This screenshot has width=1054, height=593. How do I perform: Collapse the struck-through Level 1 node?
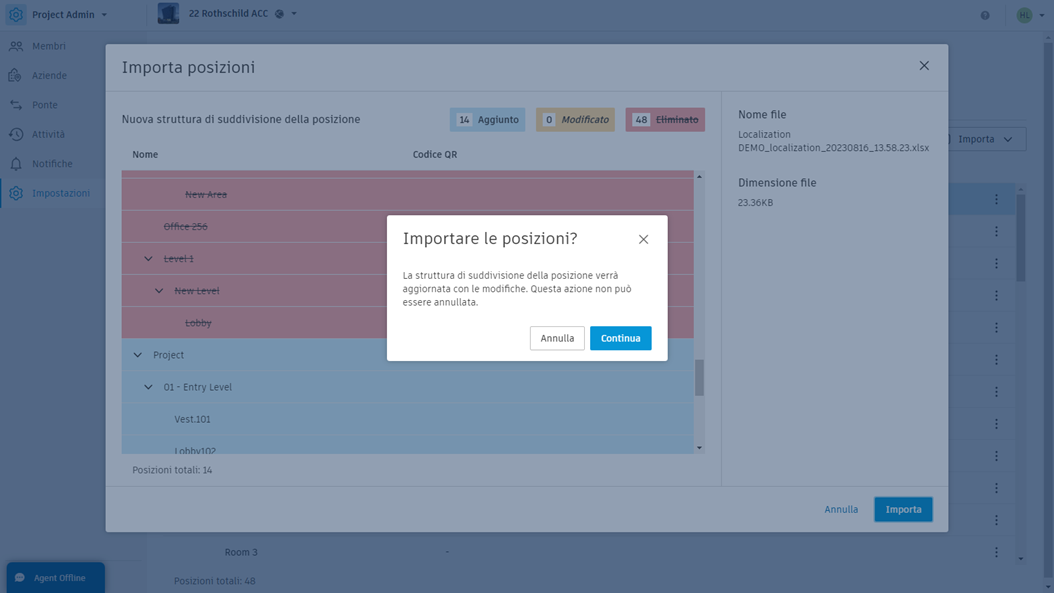pos(149,259)
